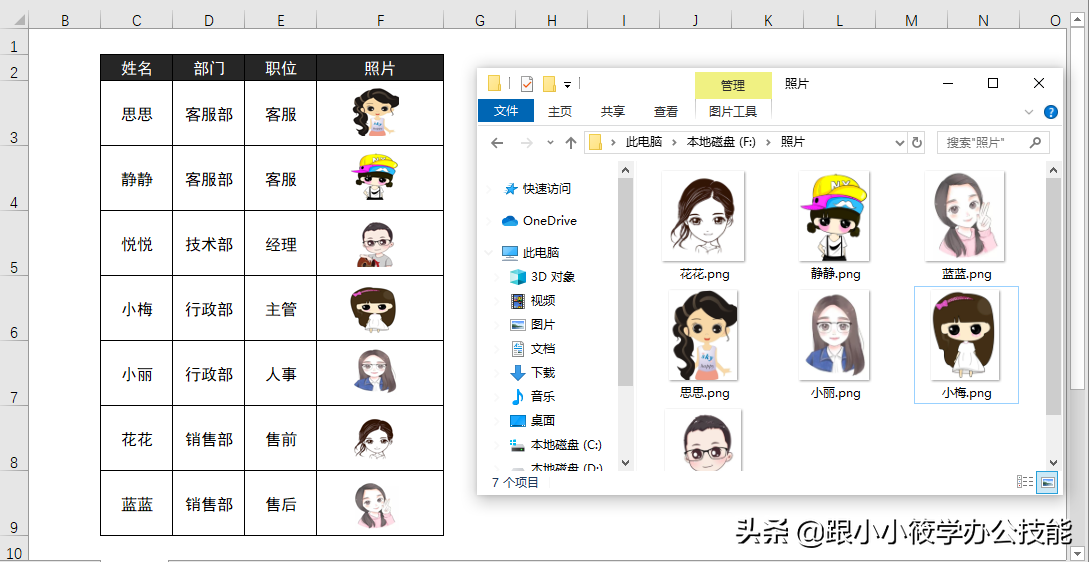The height and width of the screenshot is (562, 1089).
Task: Open the recent locations dropdown arrow
Action: (x=550, y=143)
